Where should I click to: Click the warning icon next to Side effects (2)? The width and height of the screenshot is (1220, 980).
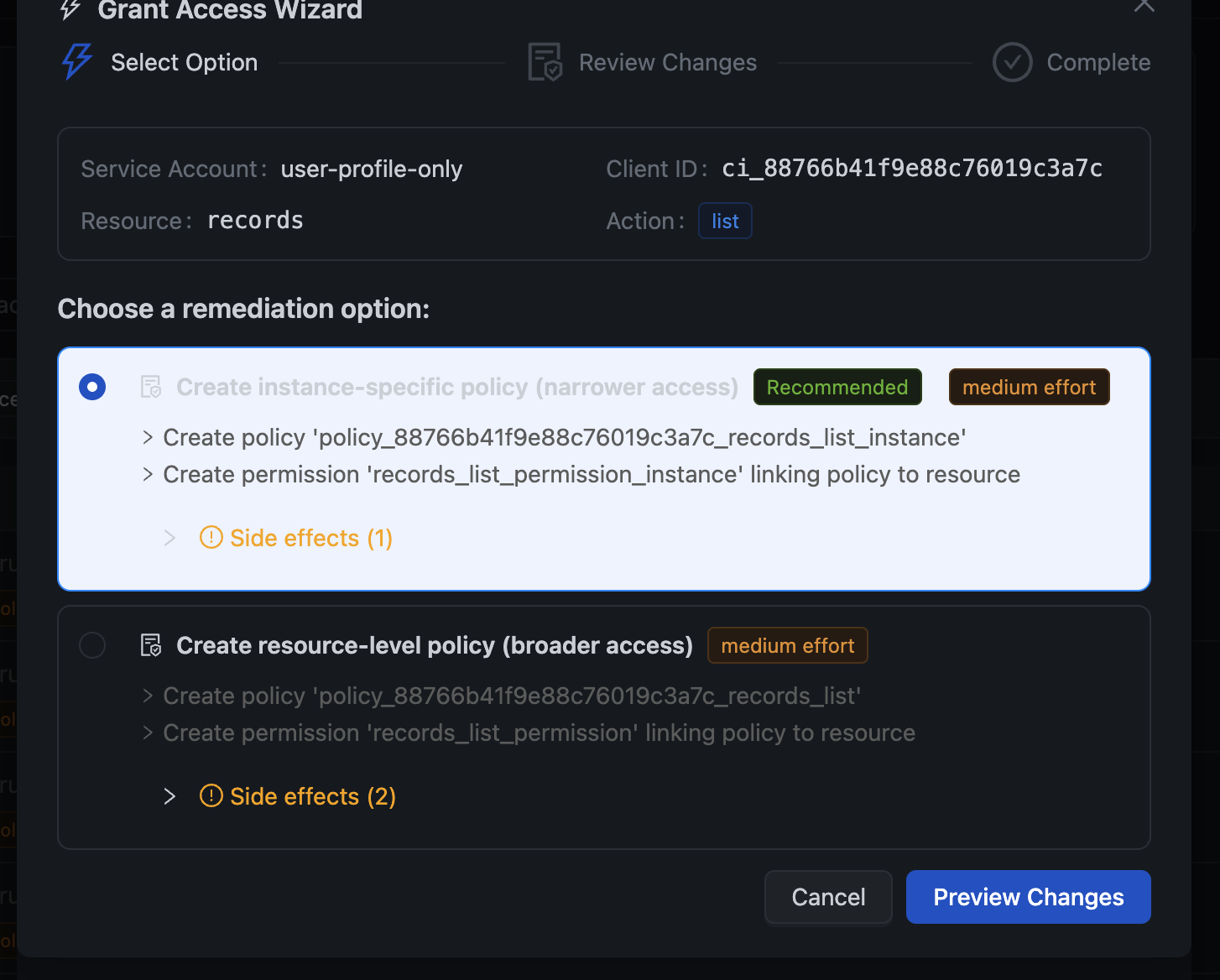coord(211,795)
